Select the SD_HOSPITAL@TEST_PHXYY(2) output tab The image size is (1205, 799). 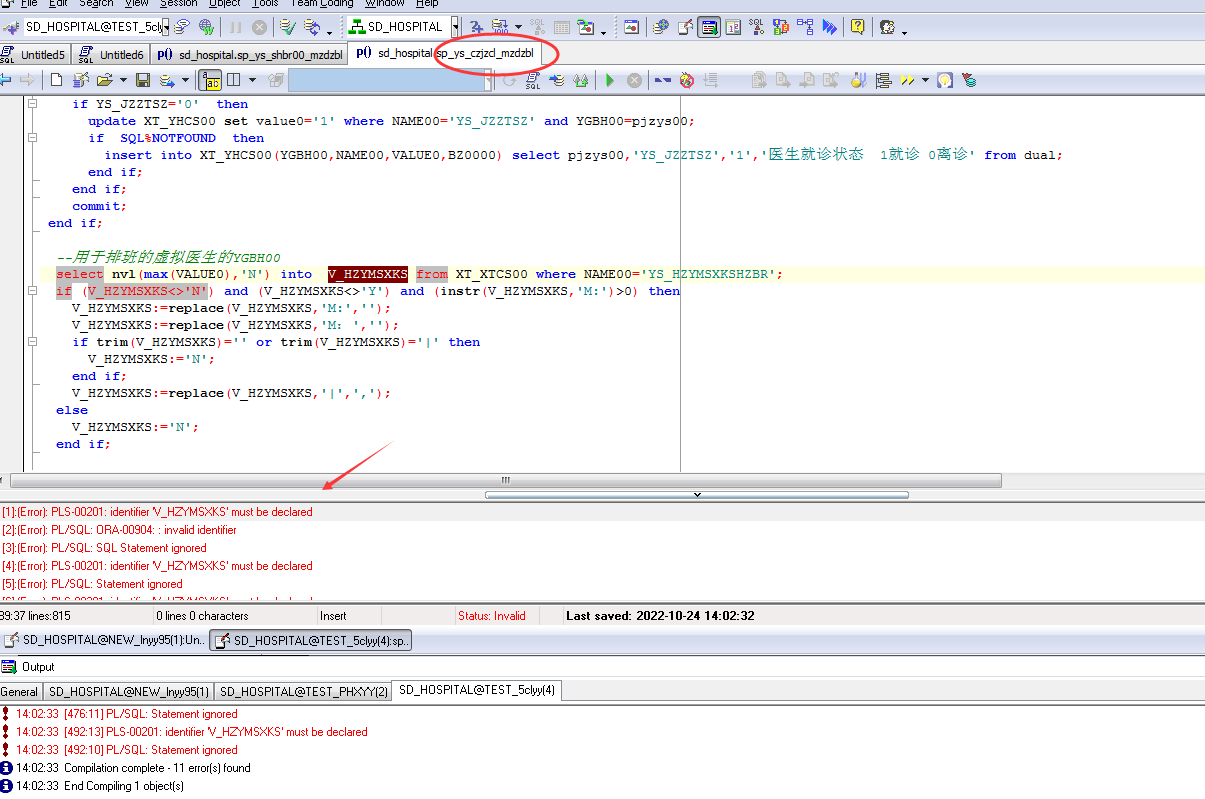point(303,691)
